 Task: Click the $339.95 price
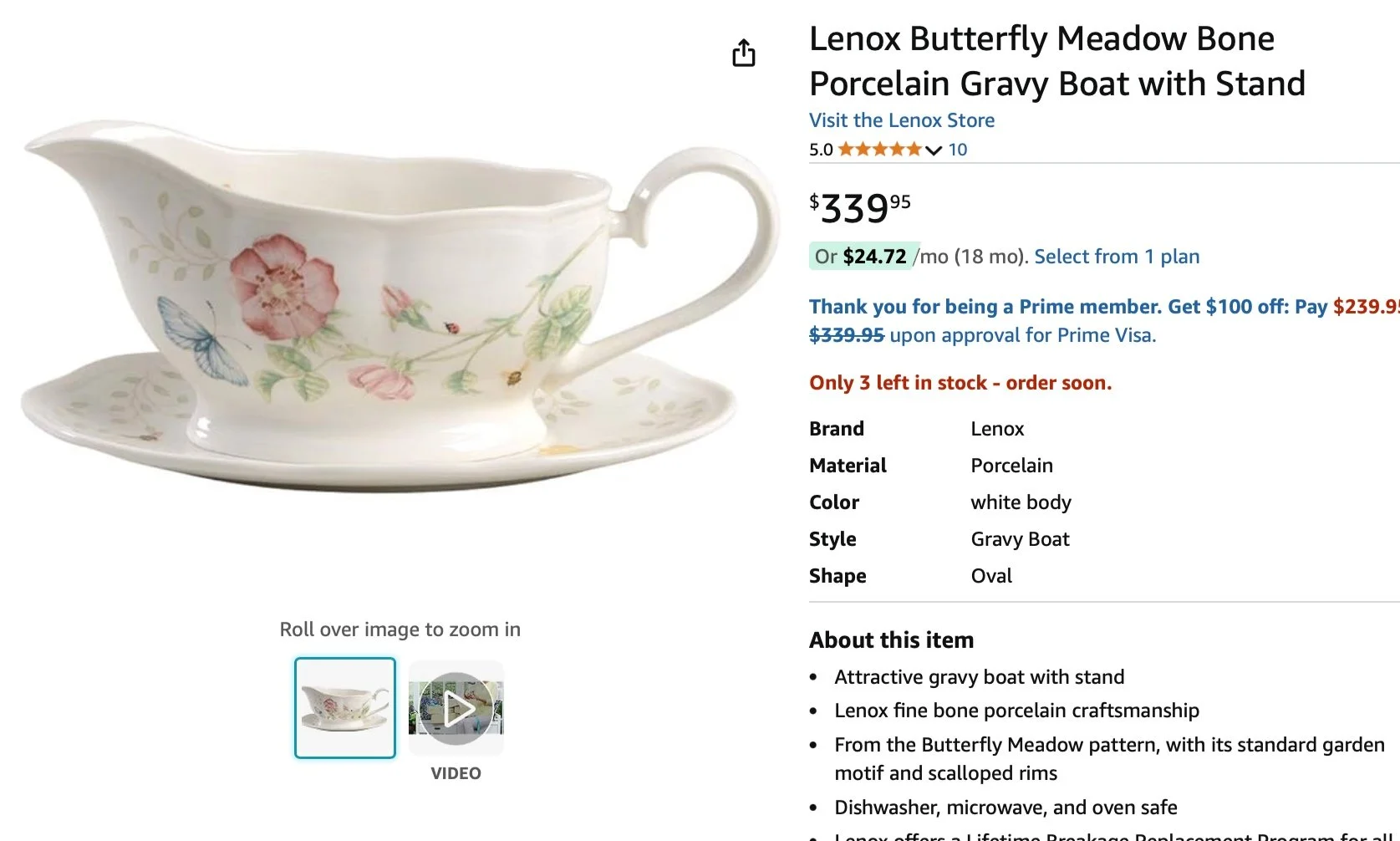(859, 208)
